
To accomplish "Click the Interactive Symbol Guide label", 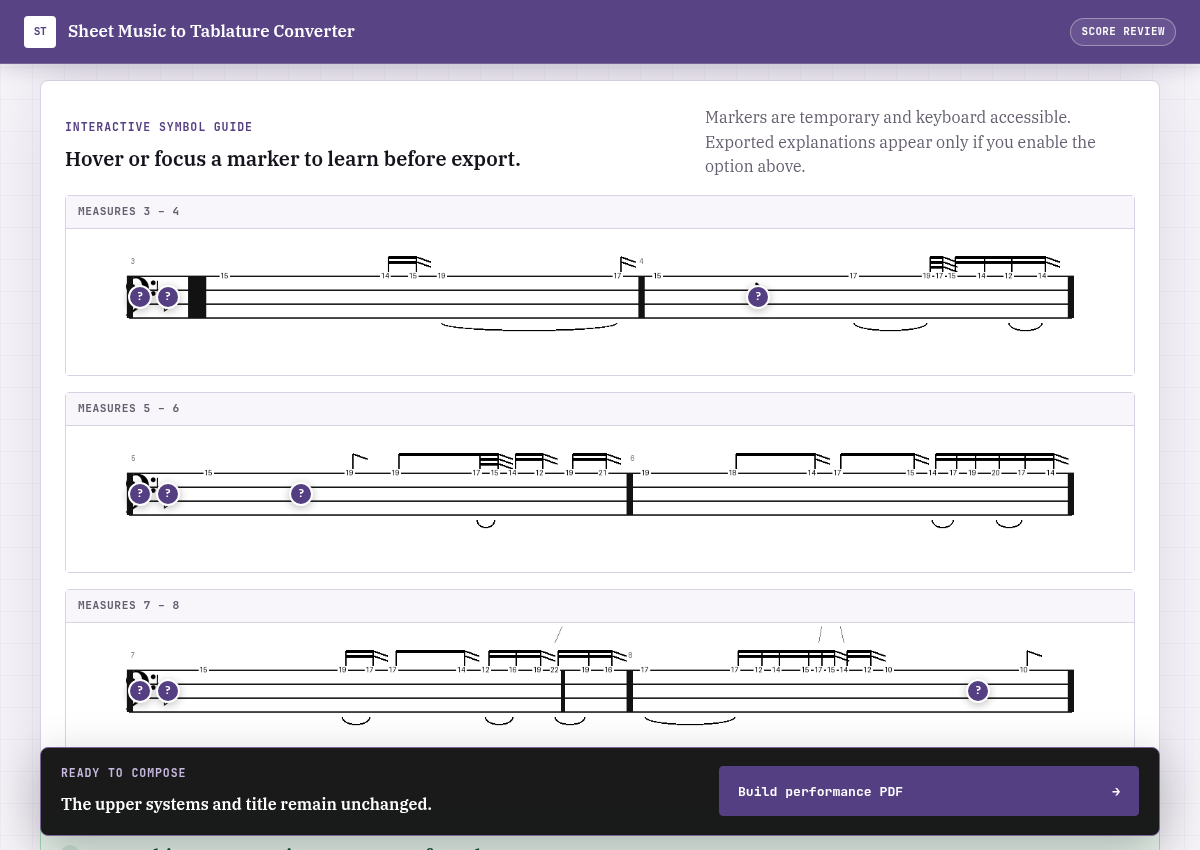I will pyautogui.click(x=159, y=127).
